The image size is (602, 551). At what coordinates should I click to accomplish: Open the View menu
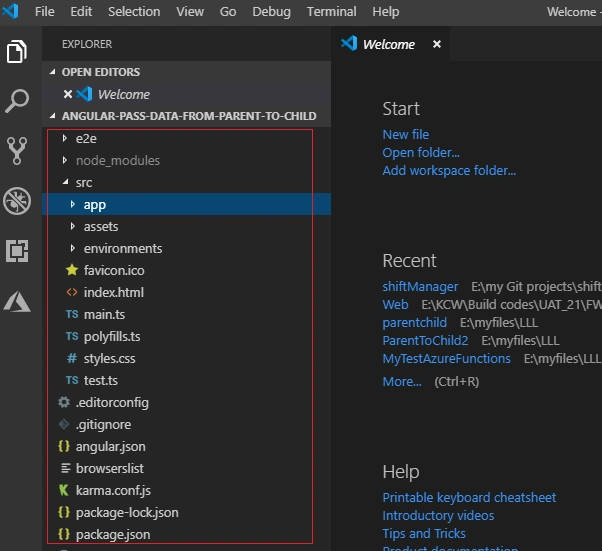click(190, 12)
